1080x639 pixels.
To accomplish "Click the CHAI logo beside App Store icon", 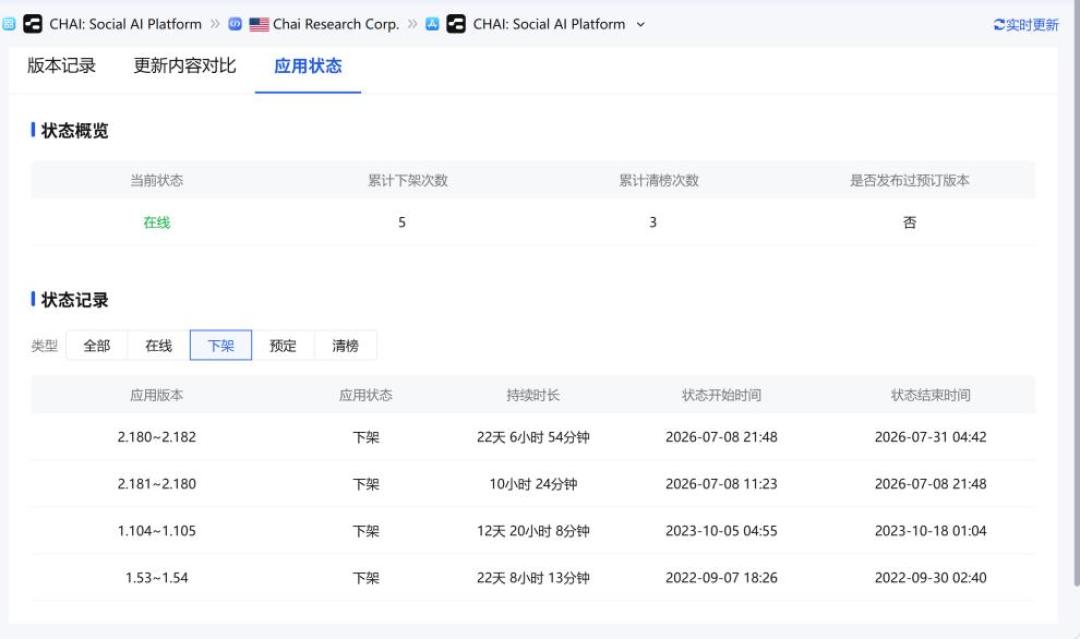I will (456, 24).
